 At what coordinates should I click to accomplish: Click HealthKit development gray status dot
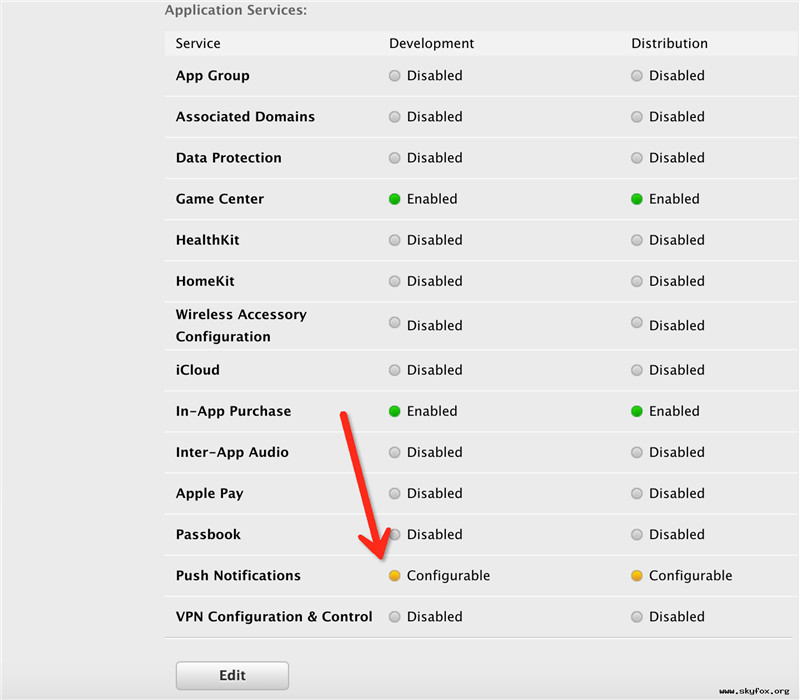(395, 240)
